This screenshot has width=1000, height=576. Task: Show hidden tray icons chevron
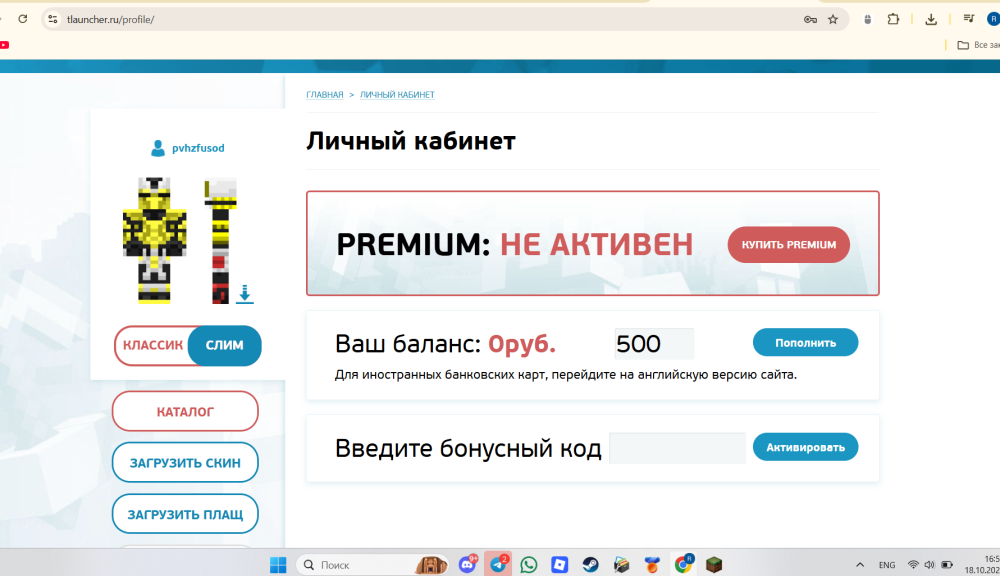point(860,565)
